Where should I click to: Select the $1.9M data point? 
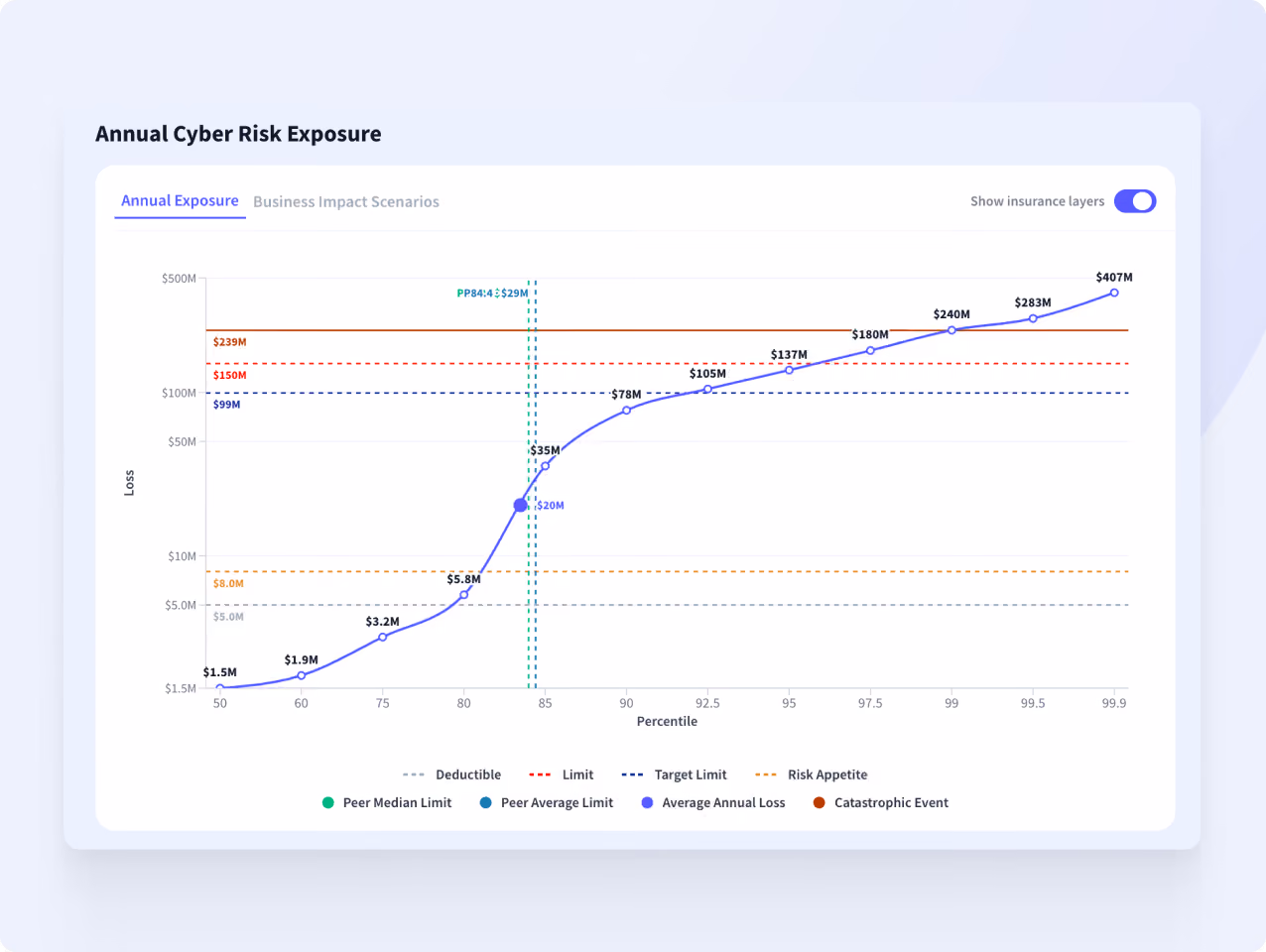302,675
